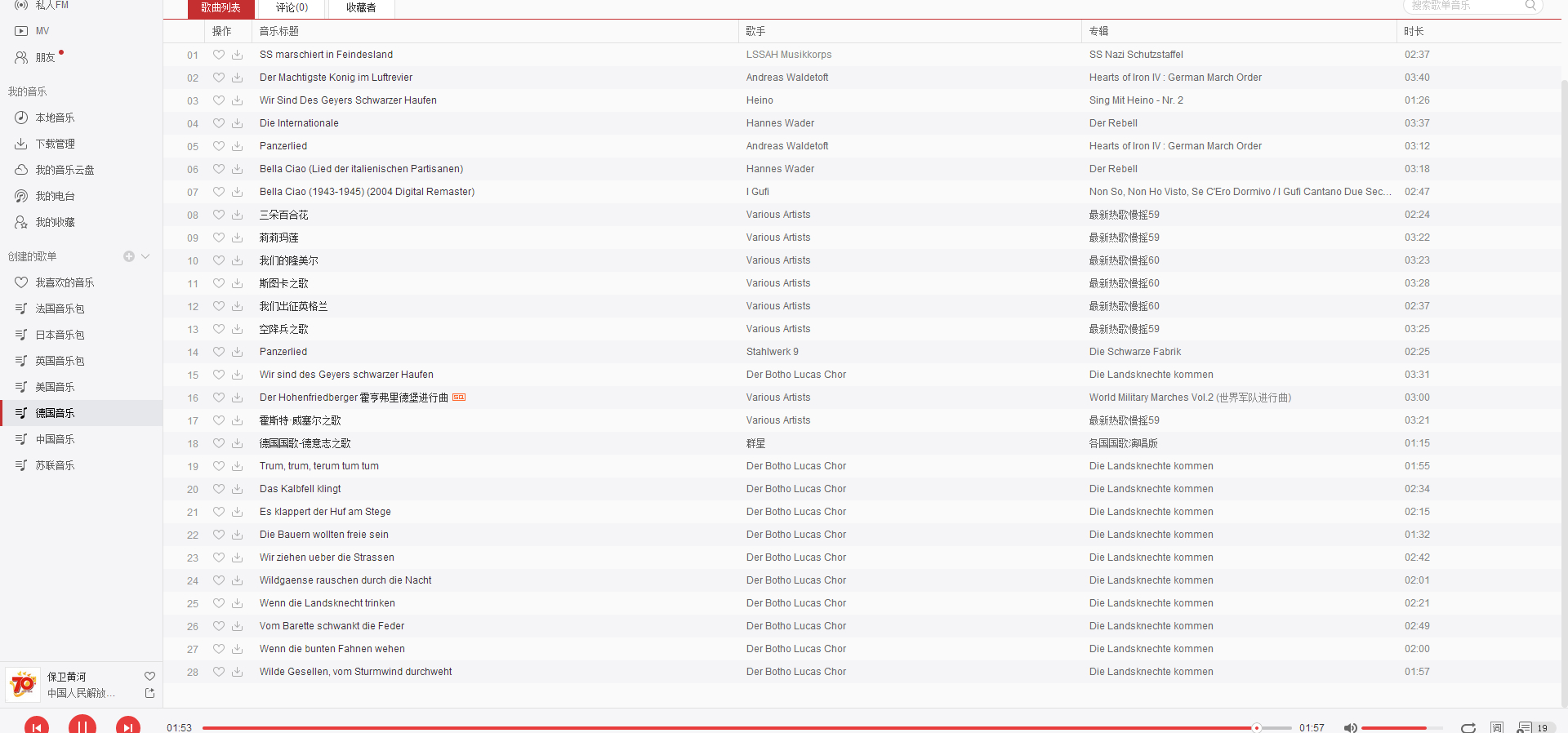
Task: Favorite the currently playing song 保卫黄河
Action: [x=149, y=676]
